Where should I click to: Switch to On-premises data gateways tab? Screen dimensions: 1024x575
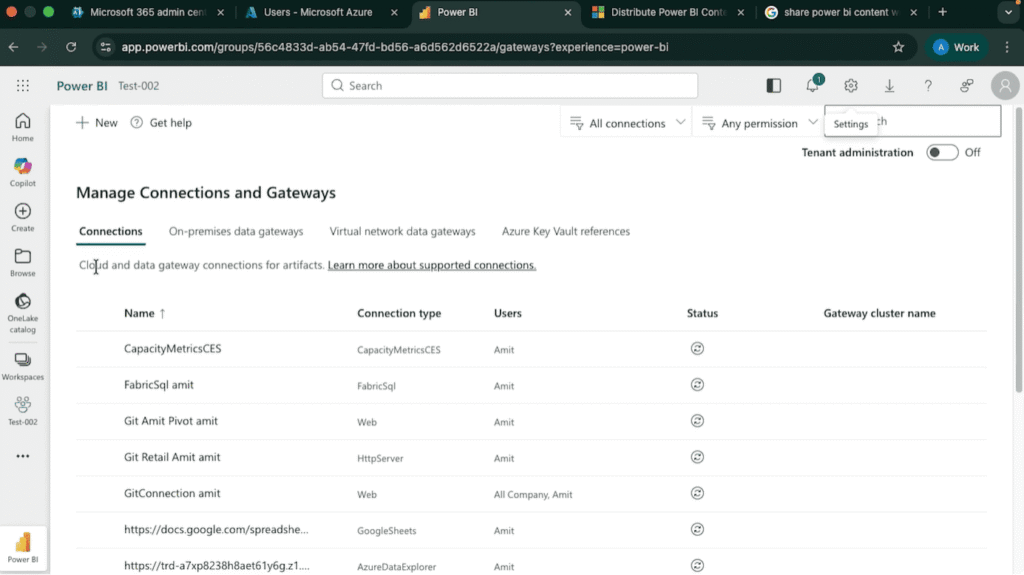[236, 231]
